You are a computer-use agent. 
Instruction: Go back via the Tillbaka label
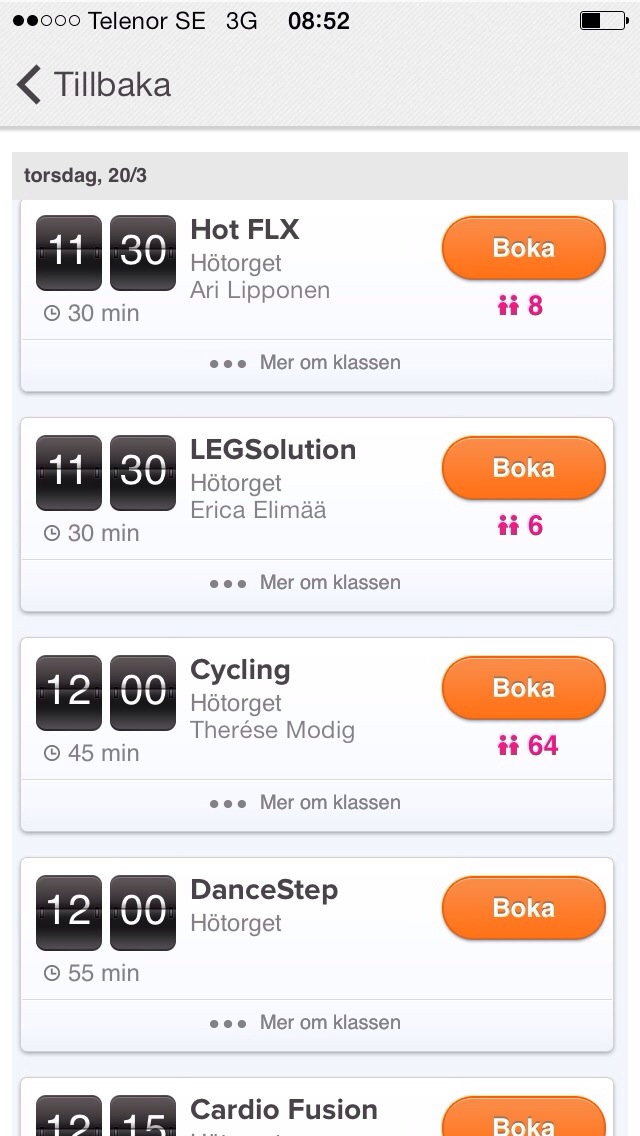coord(112,85)
